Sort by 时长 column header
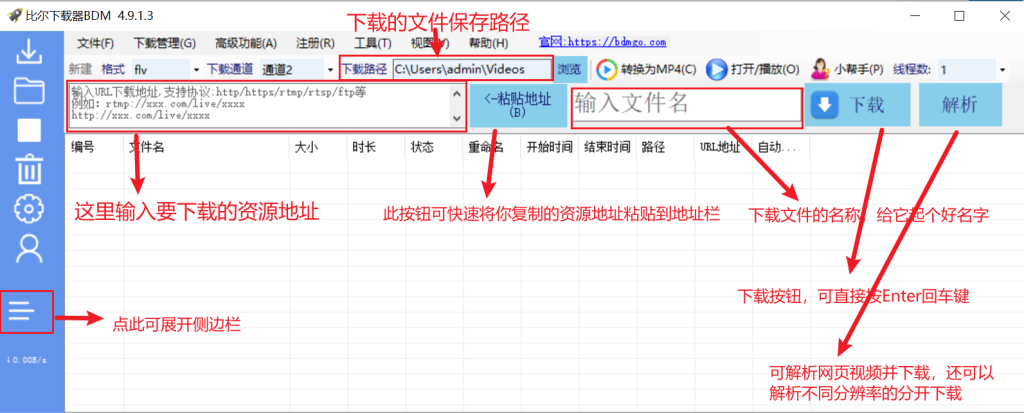Viewport: 1024px width, 413px height. (x=376, y=147)
